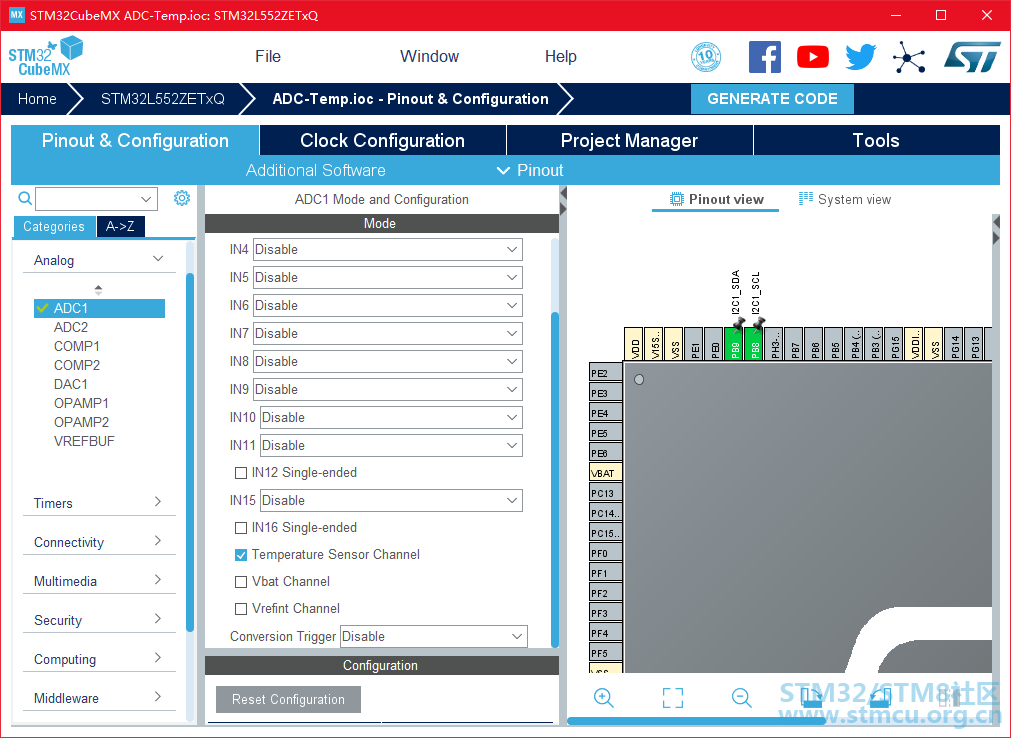The width and height of the screenshot is (1011, 738).
Task: Open the File menu
Action: point(268,57)
